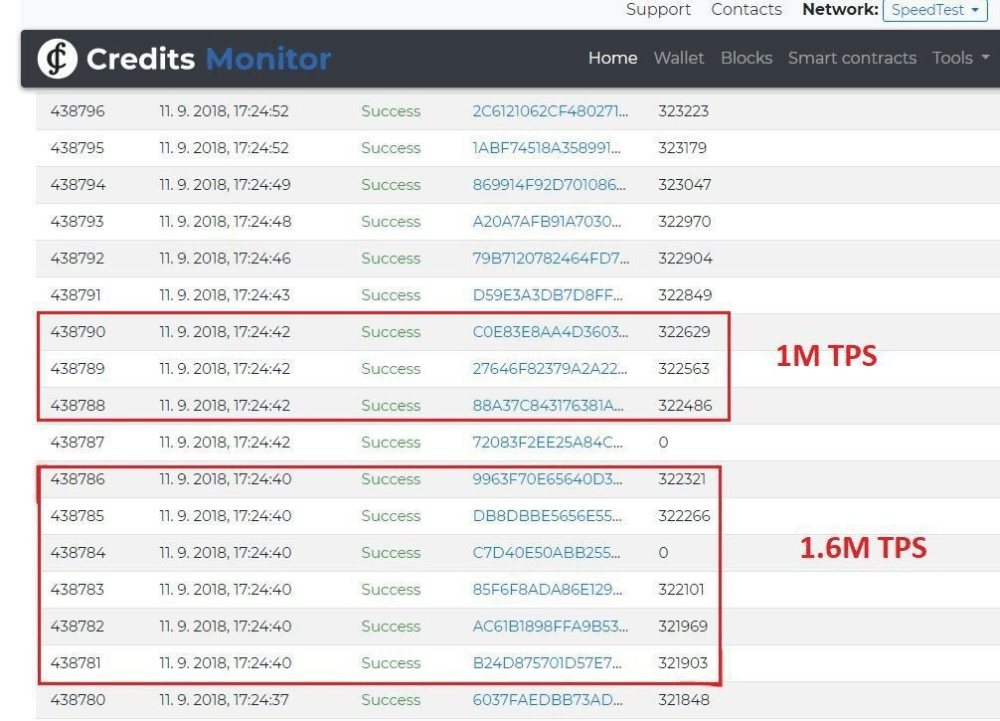
Task: Click transaction count 322486
Action: click(x=685, y=405)
